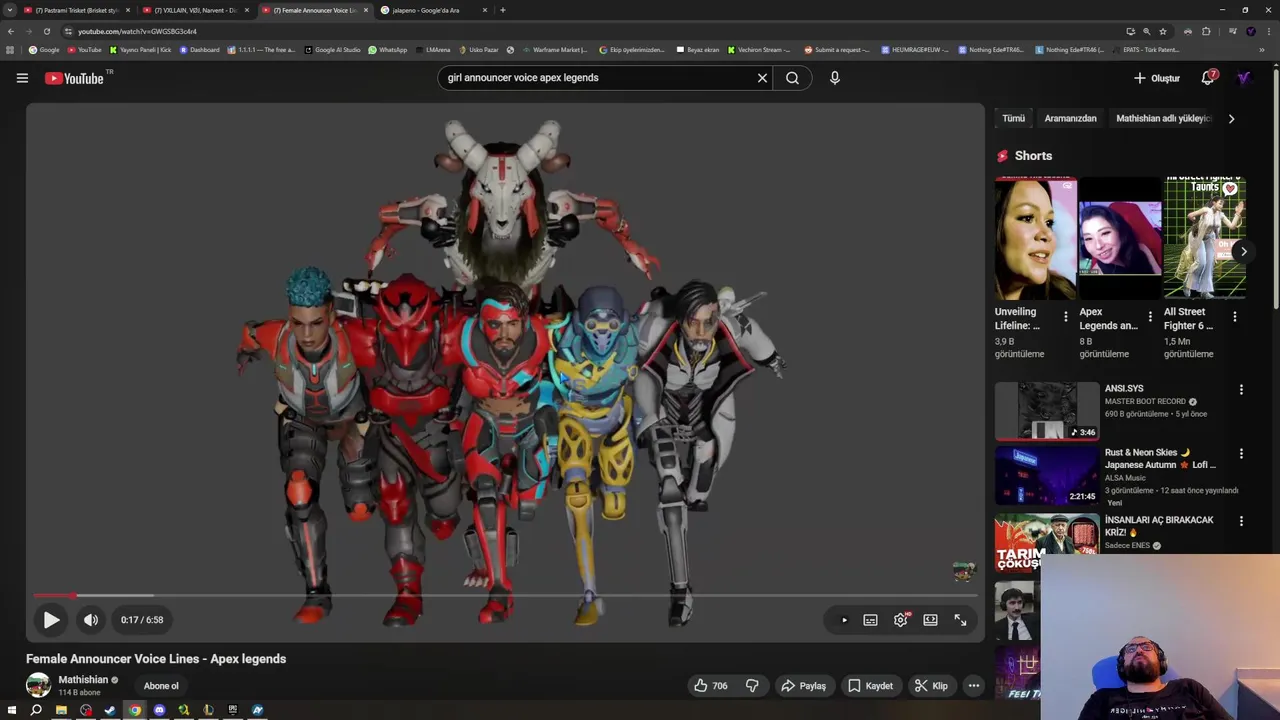Open the Unveiling Lifeline short thumbnail
This screenshot has height=720, width=1280.
1035,238
